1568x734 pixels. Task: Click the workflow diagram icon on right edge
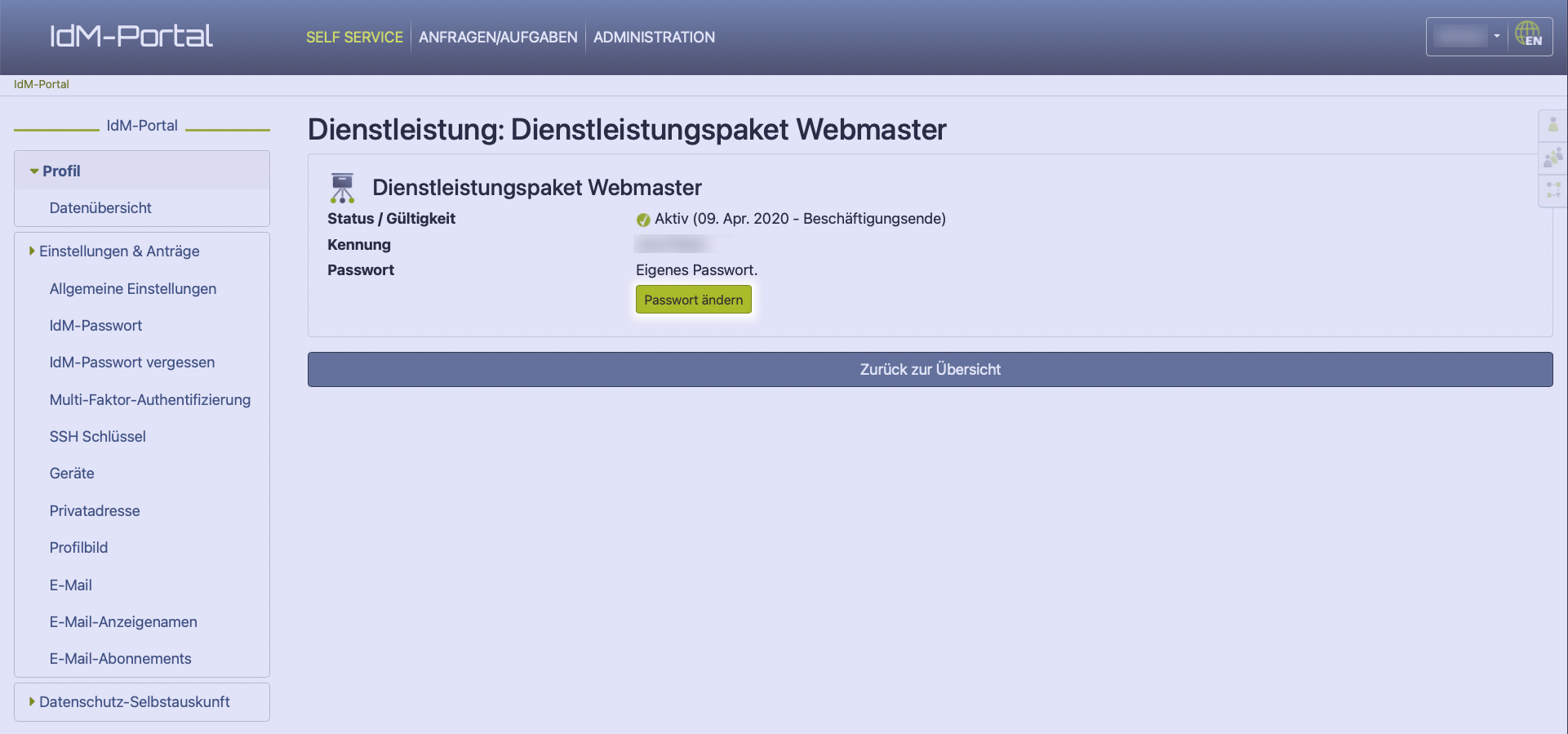(x=1552, y=189)
